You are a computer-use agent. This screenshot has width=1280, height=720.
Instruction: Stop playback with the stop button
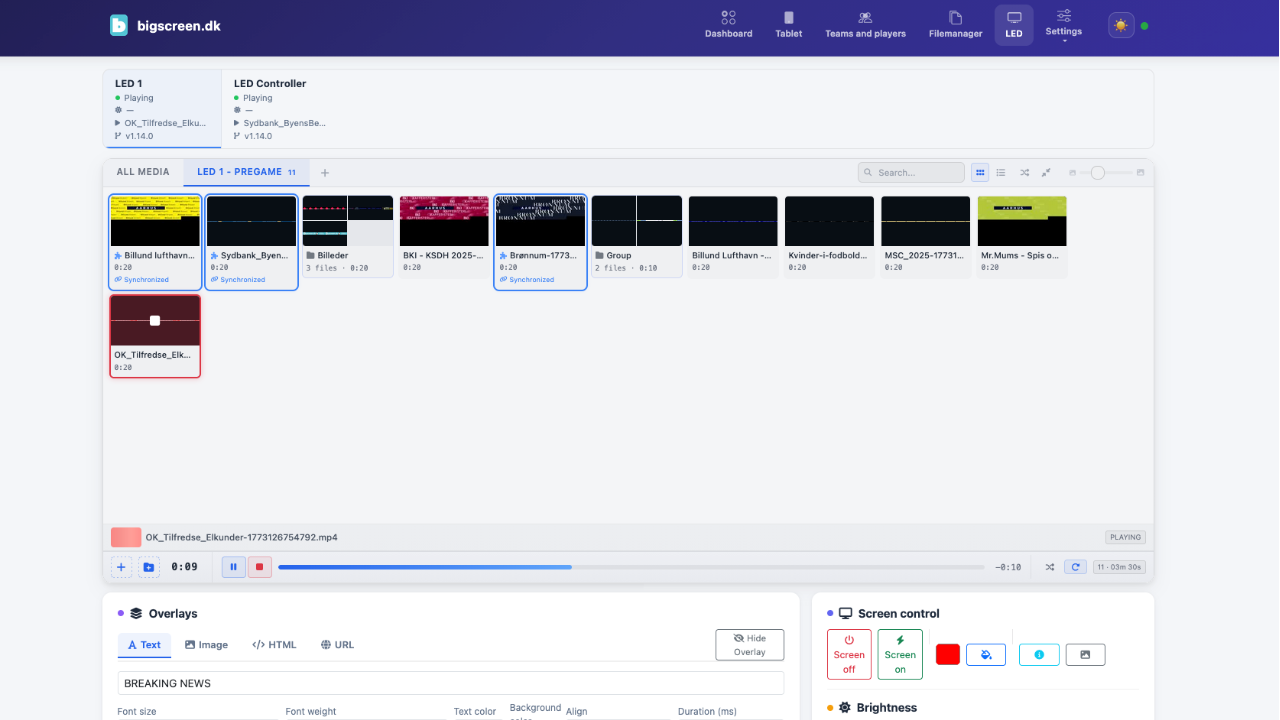click(x=259, y=566)
